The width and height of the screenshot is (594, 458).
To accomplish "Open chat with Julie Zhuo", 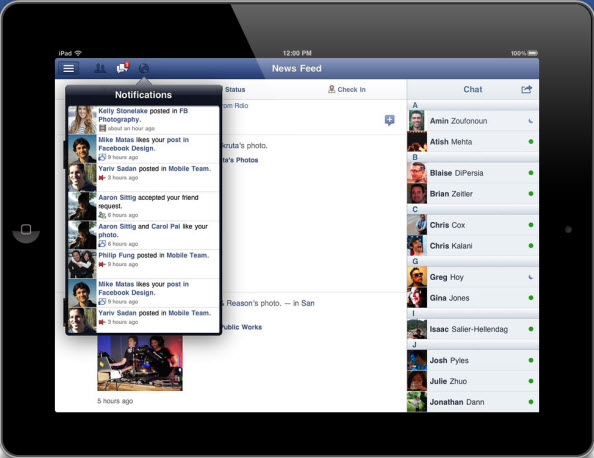I will pos(473,381).
